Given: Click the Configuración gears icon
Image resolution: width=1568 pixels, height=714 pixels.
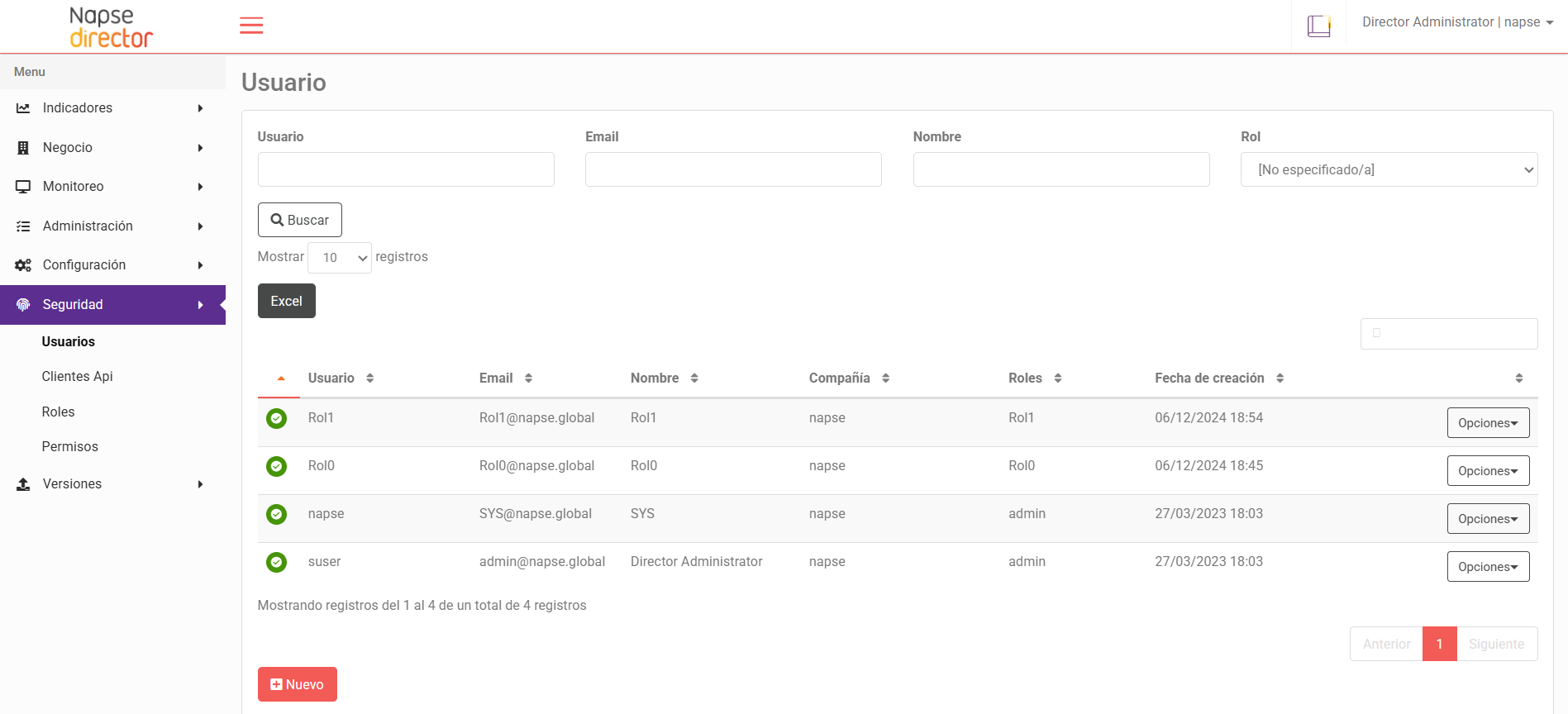Looking at the screenshot, I should 23,265.
